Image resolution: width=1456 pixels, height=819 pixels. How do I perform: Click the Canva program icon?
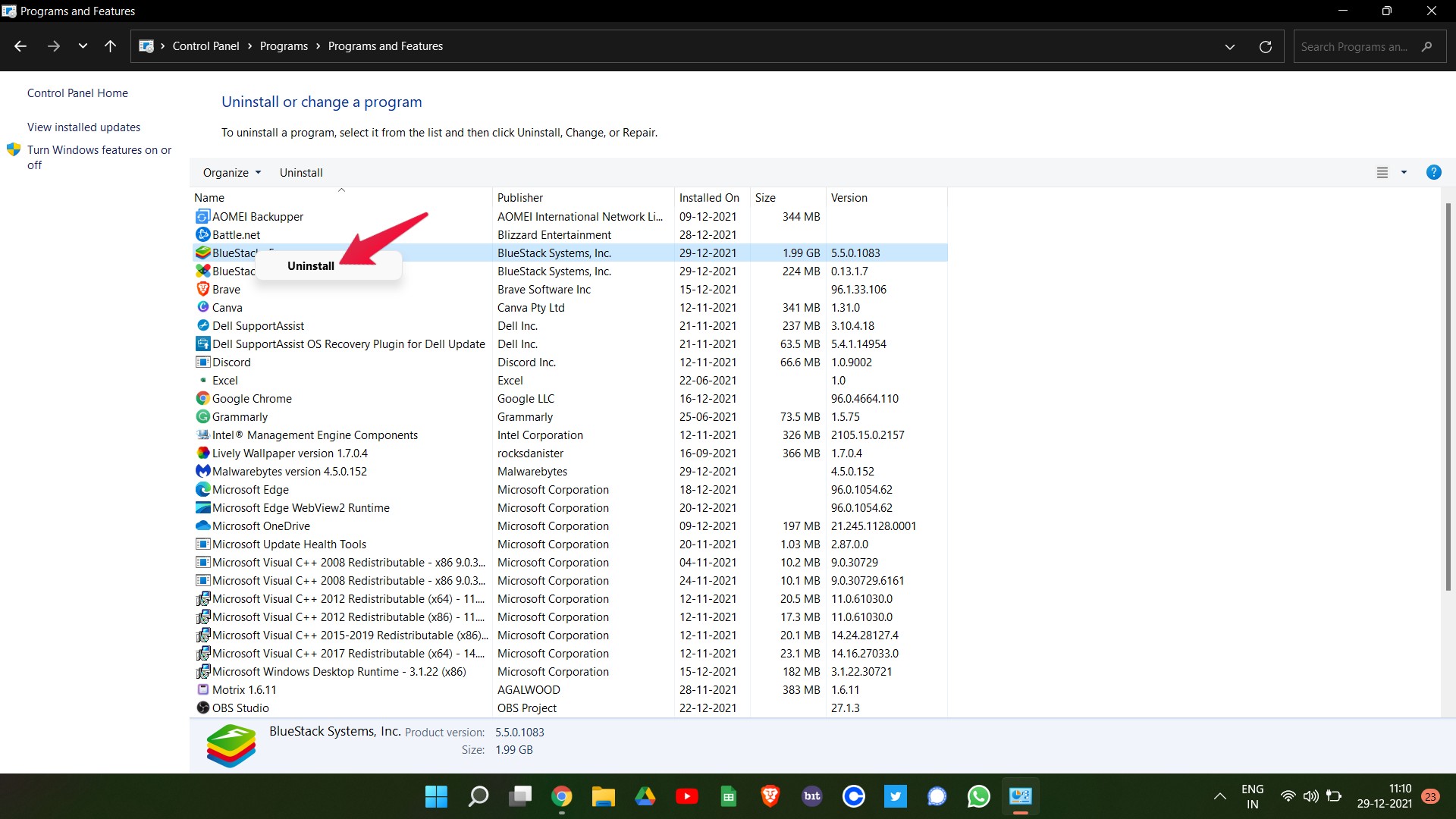[202, 308]
